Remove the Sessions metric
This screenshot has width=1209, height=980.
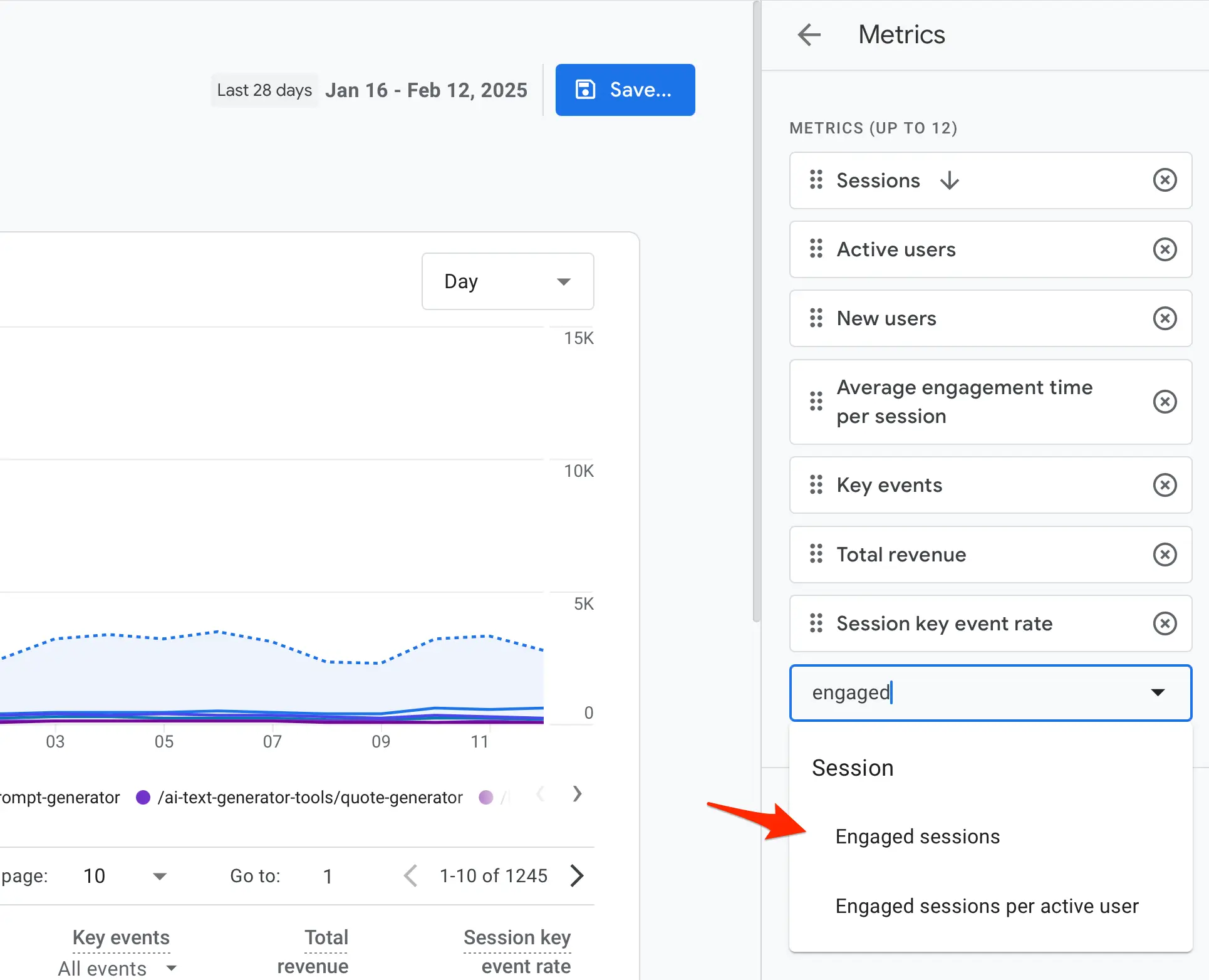1165,180
